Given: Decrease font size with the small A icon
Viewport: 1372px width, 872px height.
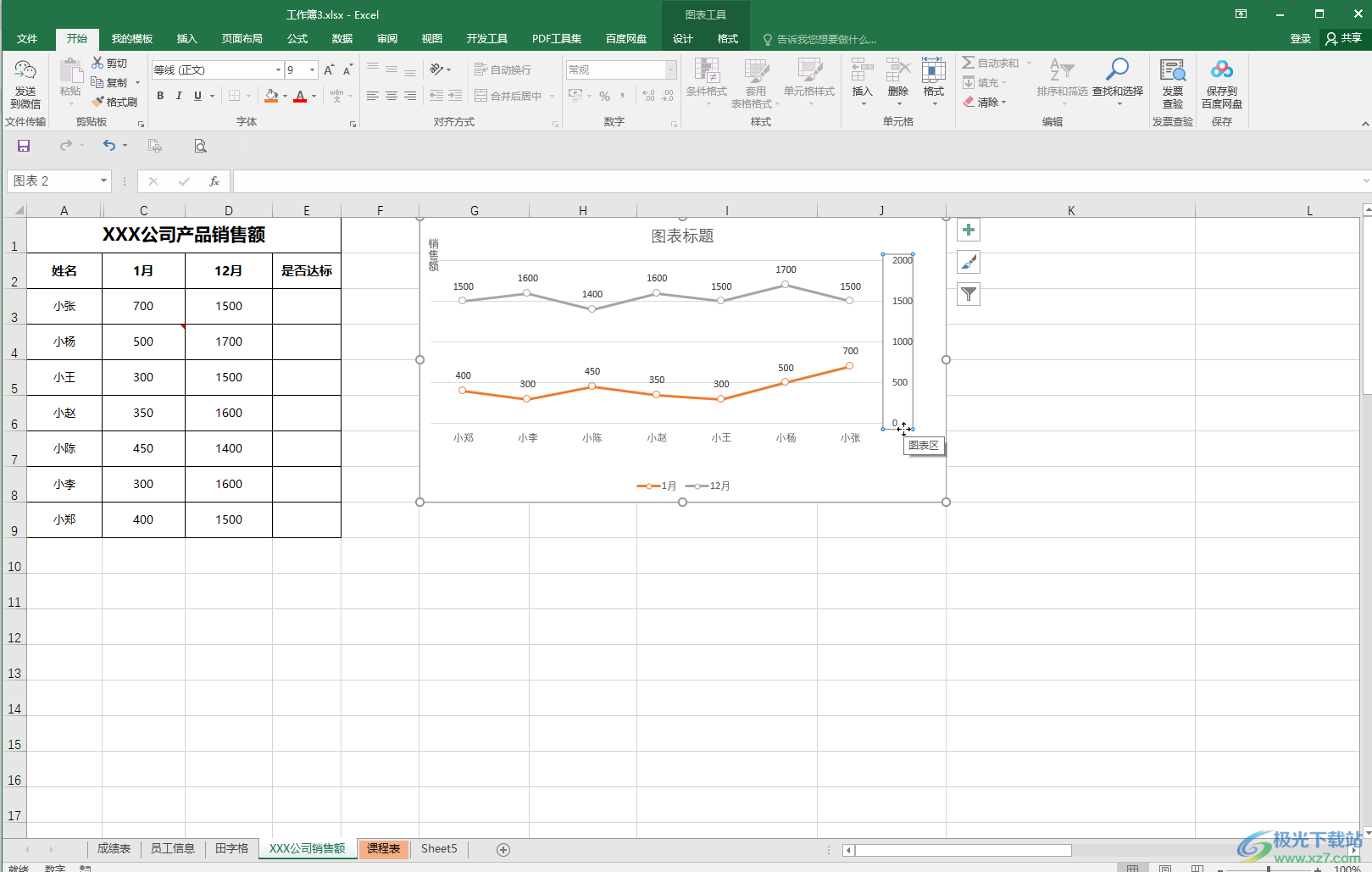Looking at the screenshot, I should [x=347, y=69].
